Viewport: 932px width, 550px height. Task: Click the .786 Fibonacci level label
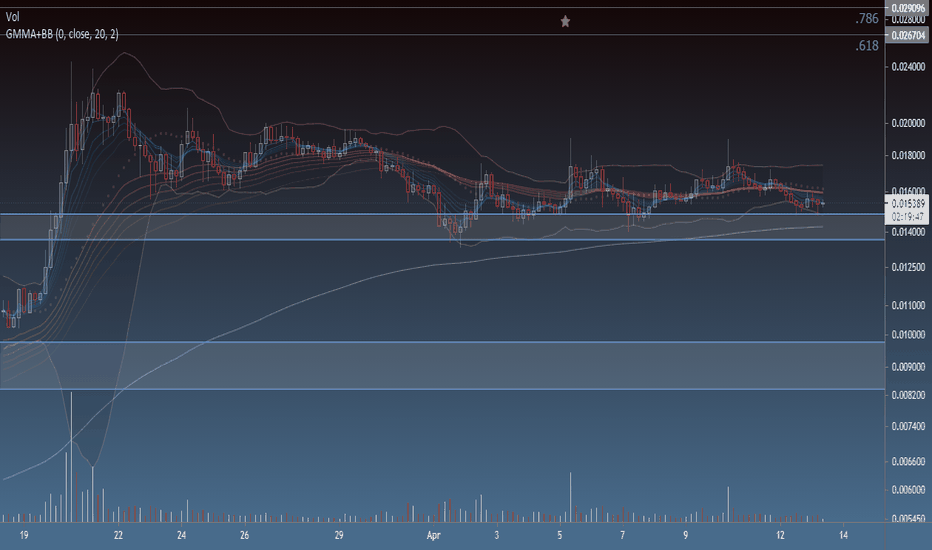click(x=867, y=18)
